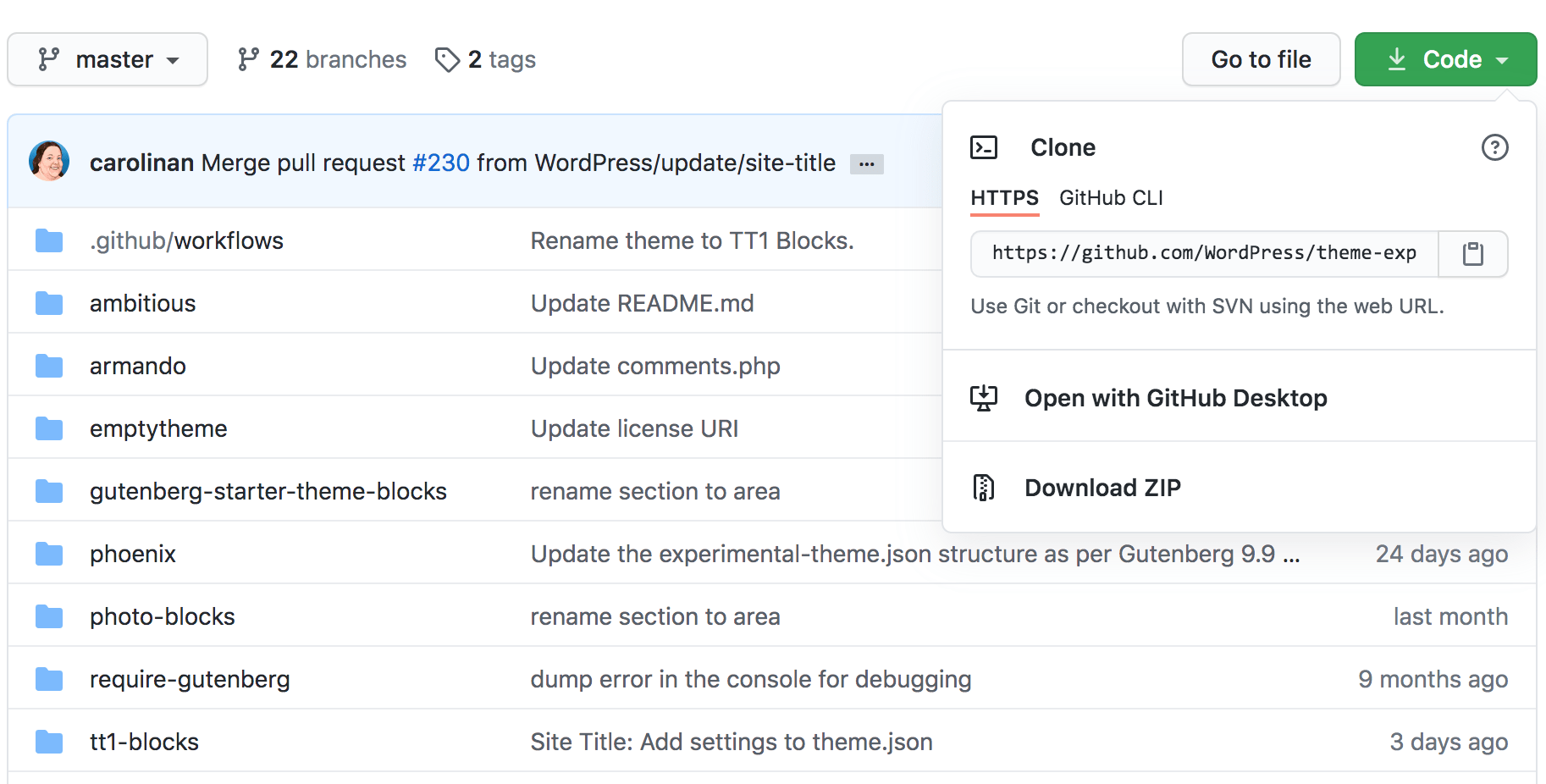This screenshot has height=784, width=1546.
Task: Click the tt1-blocks folder icon
Action: pyautogui.click(x=49, y=743)
